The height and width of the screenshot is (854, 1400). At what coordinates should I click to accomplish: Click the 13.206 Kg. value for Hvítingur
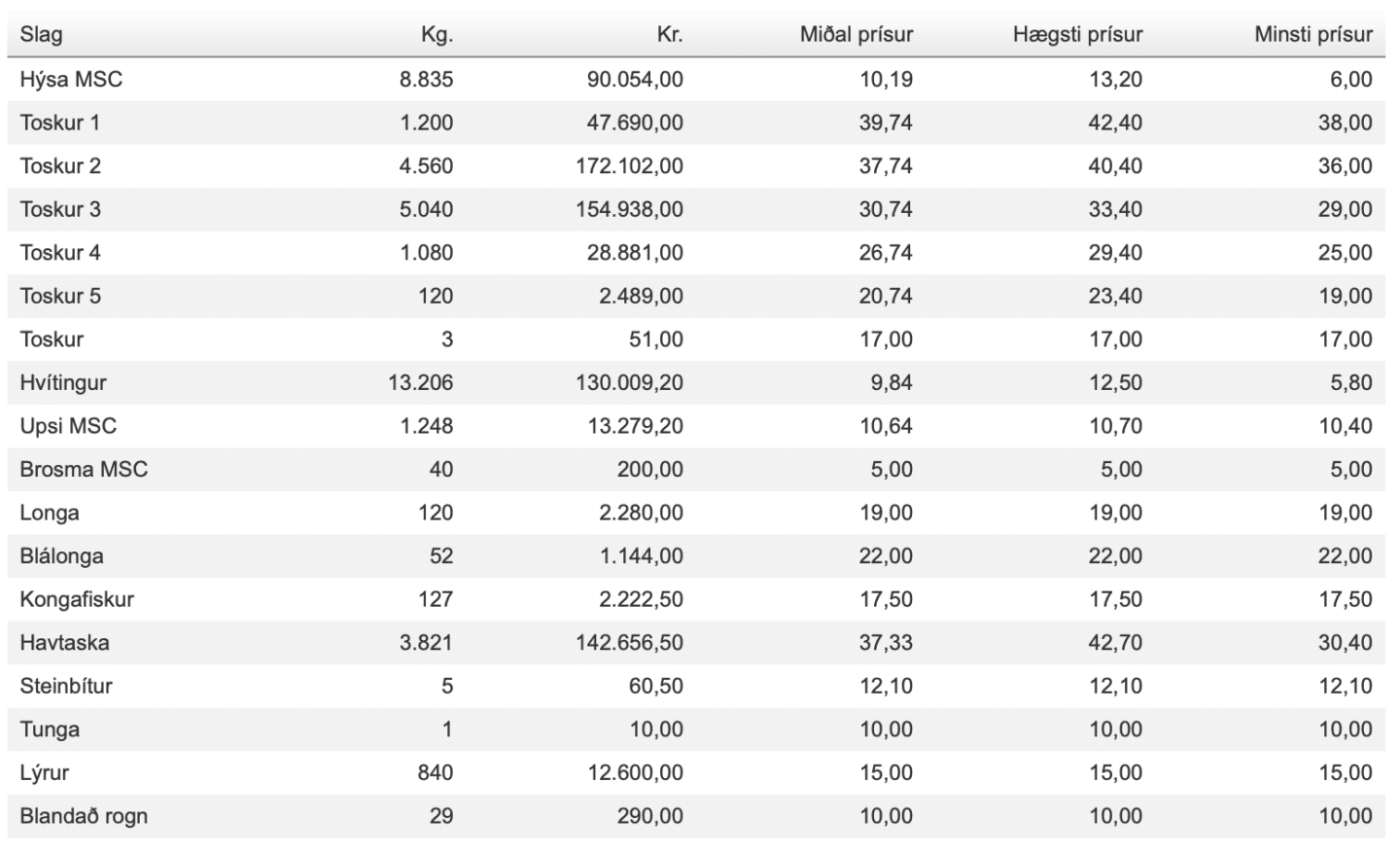(x=421, y=382)
